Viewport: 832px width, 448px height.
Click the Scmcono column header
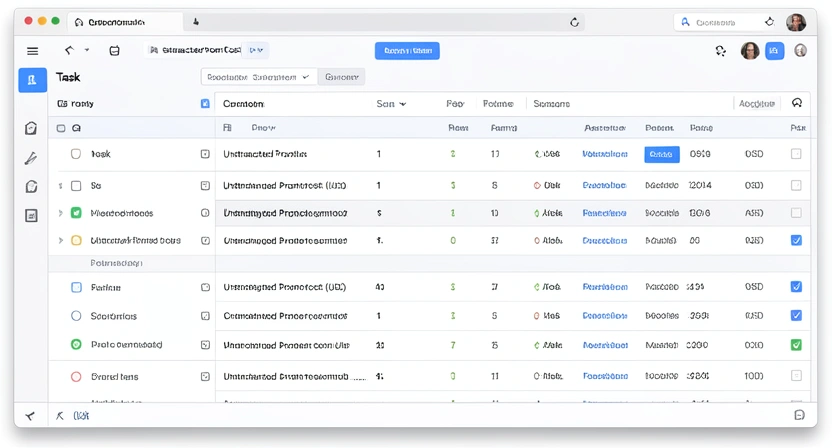[x=551, y=104]
